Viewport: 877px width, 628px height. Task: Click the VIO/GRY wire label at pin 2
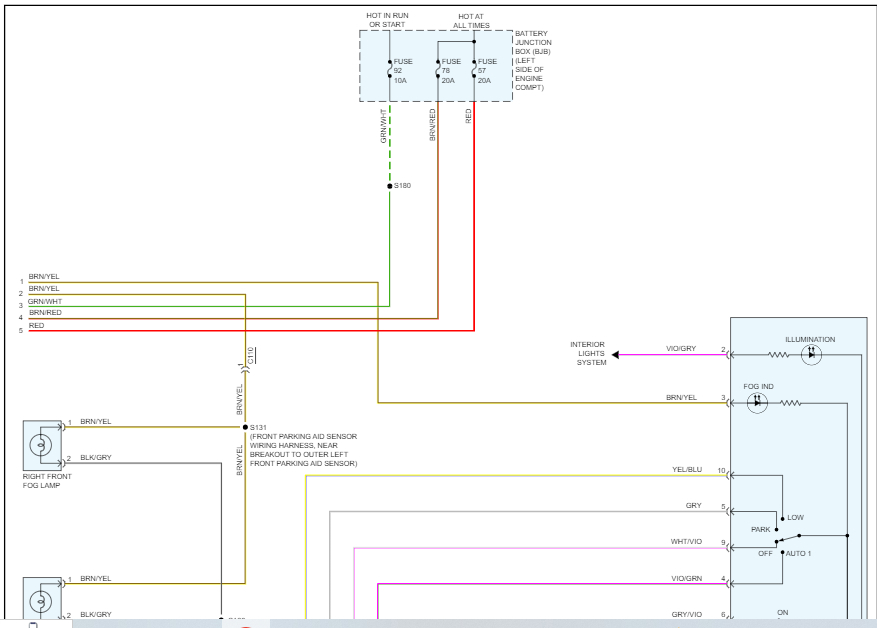pos(681,348)
